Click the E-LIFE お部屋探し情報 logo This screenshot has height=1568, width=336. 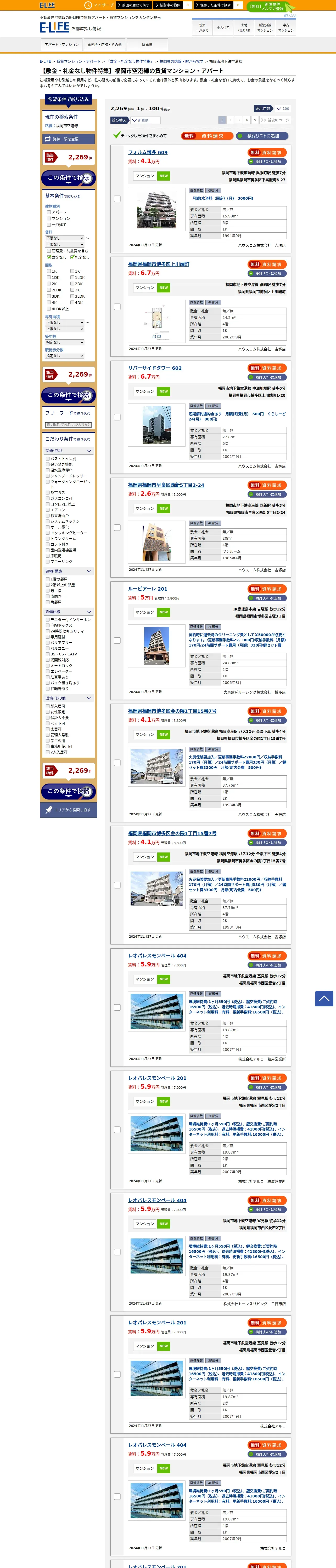[x=70, y=27]
